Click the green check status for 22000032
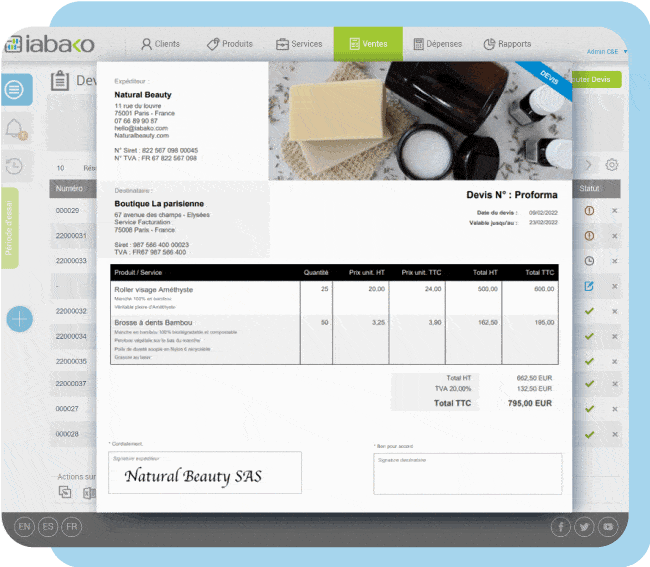This screenshot has height=567, width=650. [x=589, y=311]
